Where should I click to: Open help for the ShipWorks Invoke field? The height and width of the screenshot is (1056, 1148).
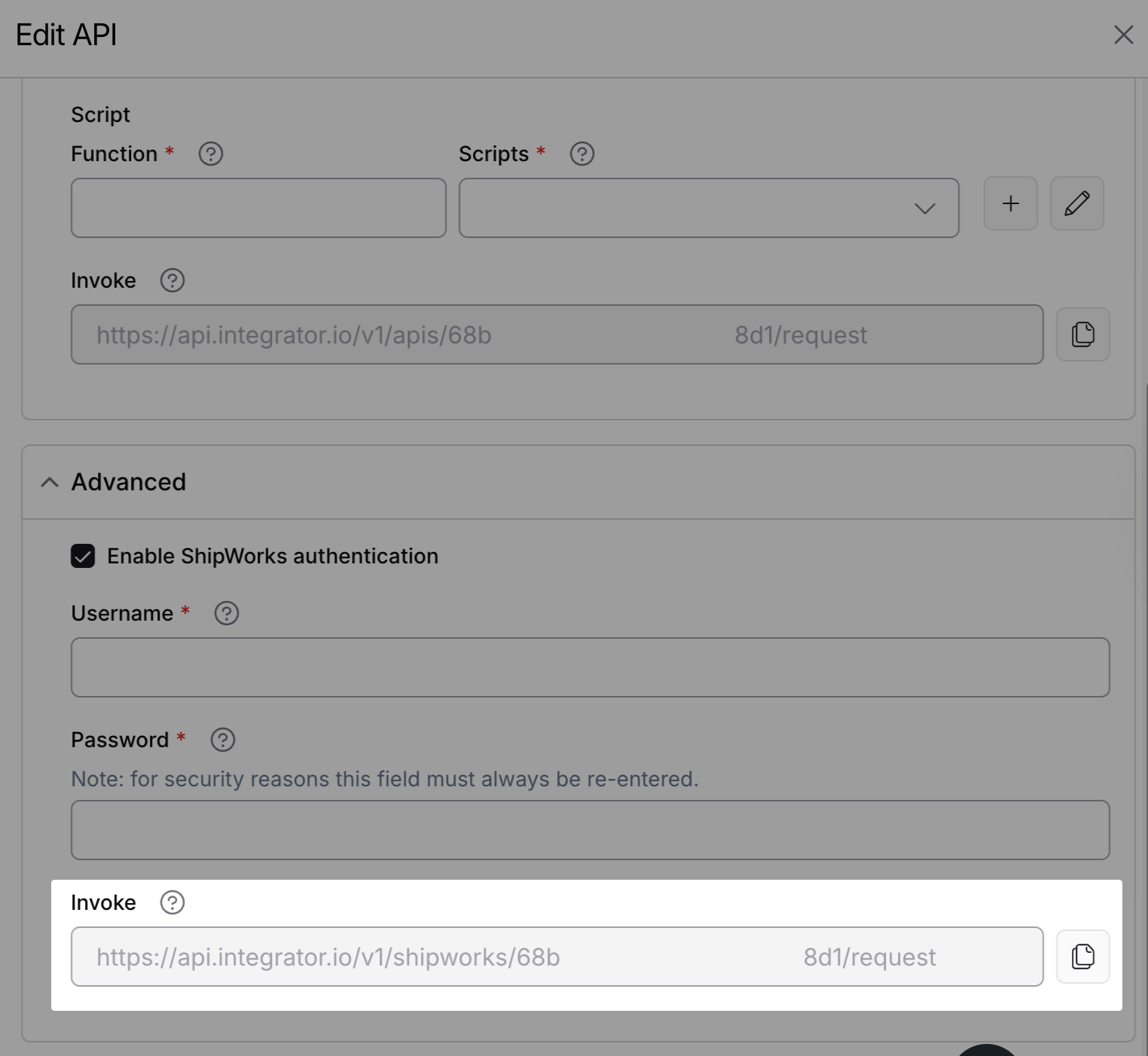[x=173, y=902]
